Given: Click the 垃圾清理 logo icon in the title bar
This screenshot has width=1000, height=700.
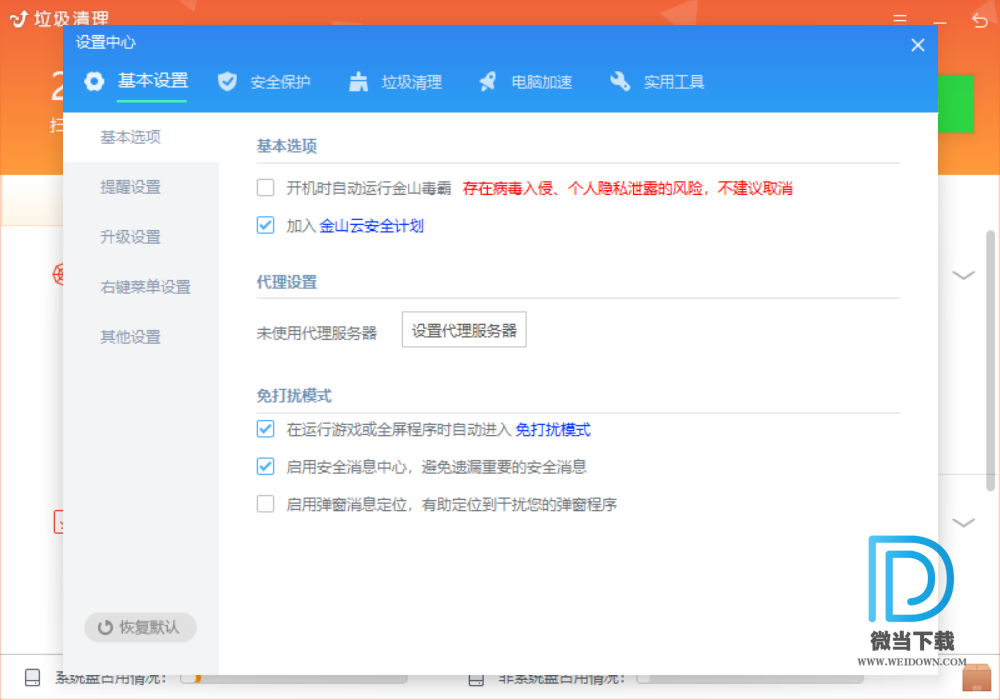Looking at the screenshot, I should 19,19.
